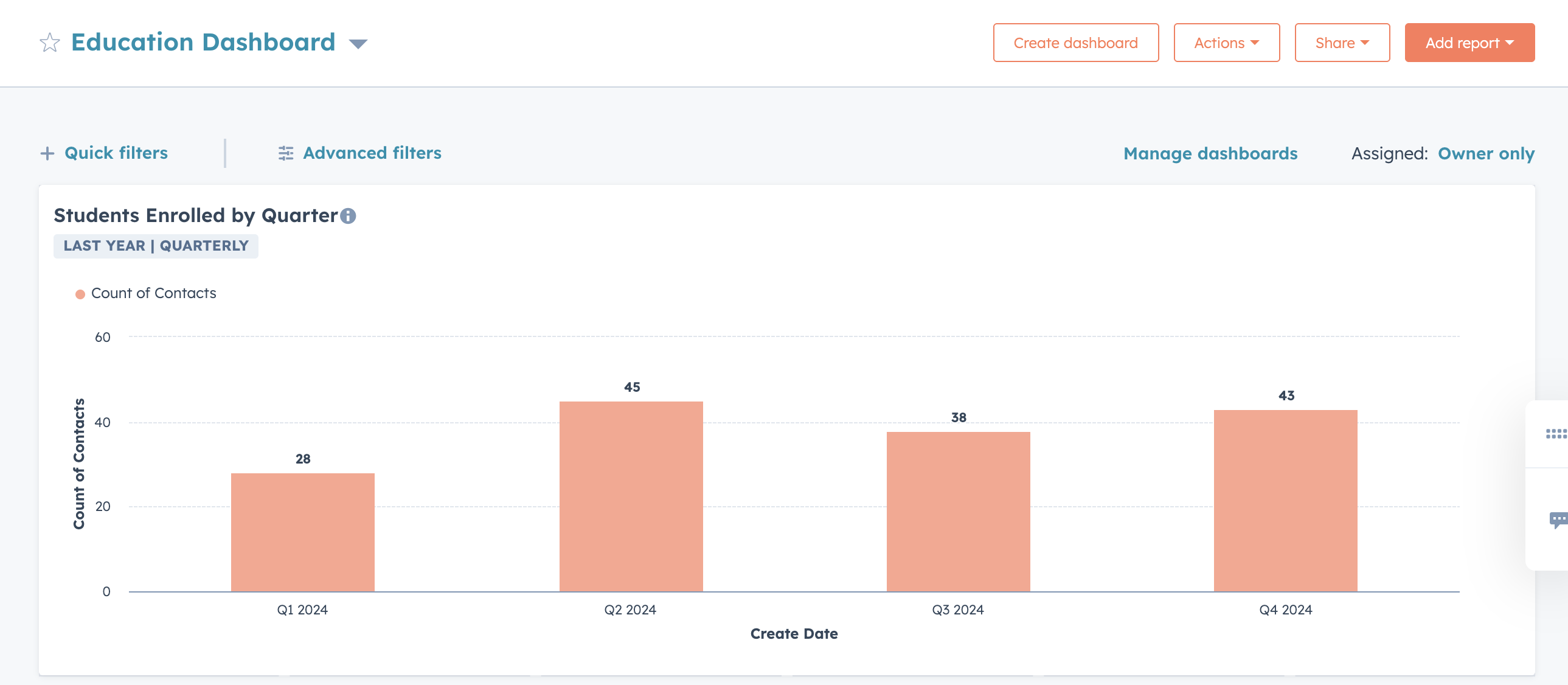Open the Share dropdown menu
Viewport: 1568px width, 685px height.
pyautogui.click(x=1342, y=43)
